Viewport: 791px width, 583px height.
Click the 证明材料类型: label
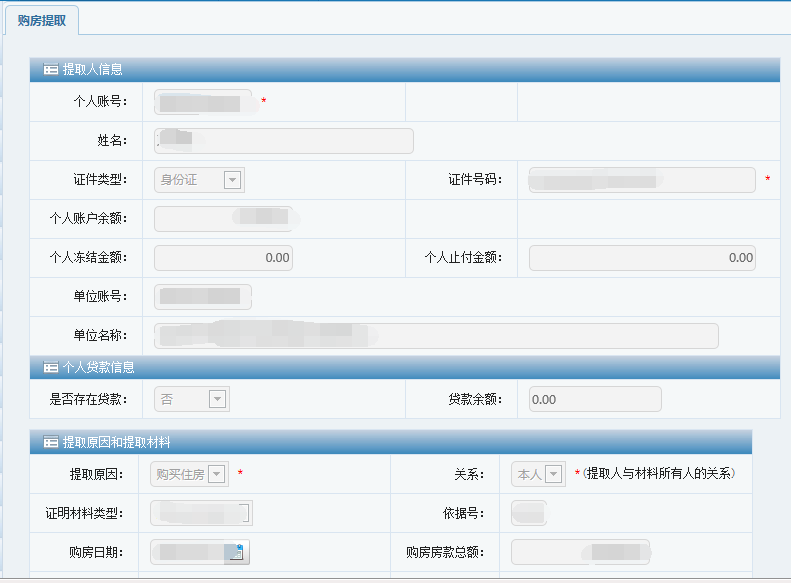click(84, 513)
